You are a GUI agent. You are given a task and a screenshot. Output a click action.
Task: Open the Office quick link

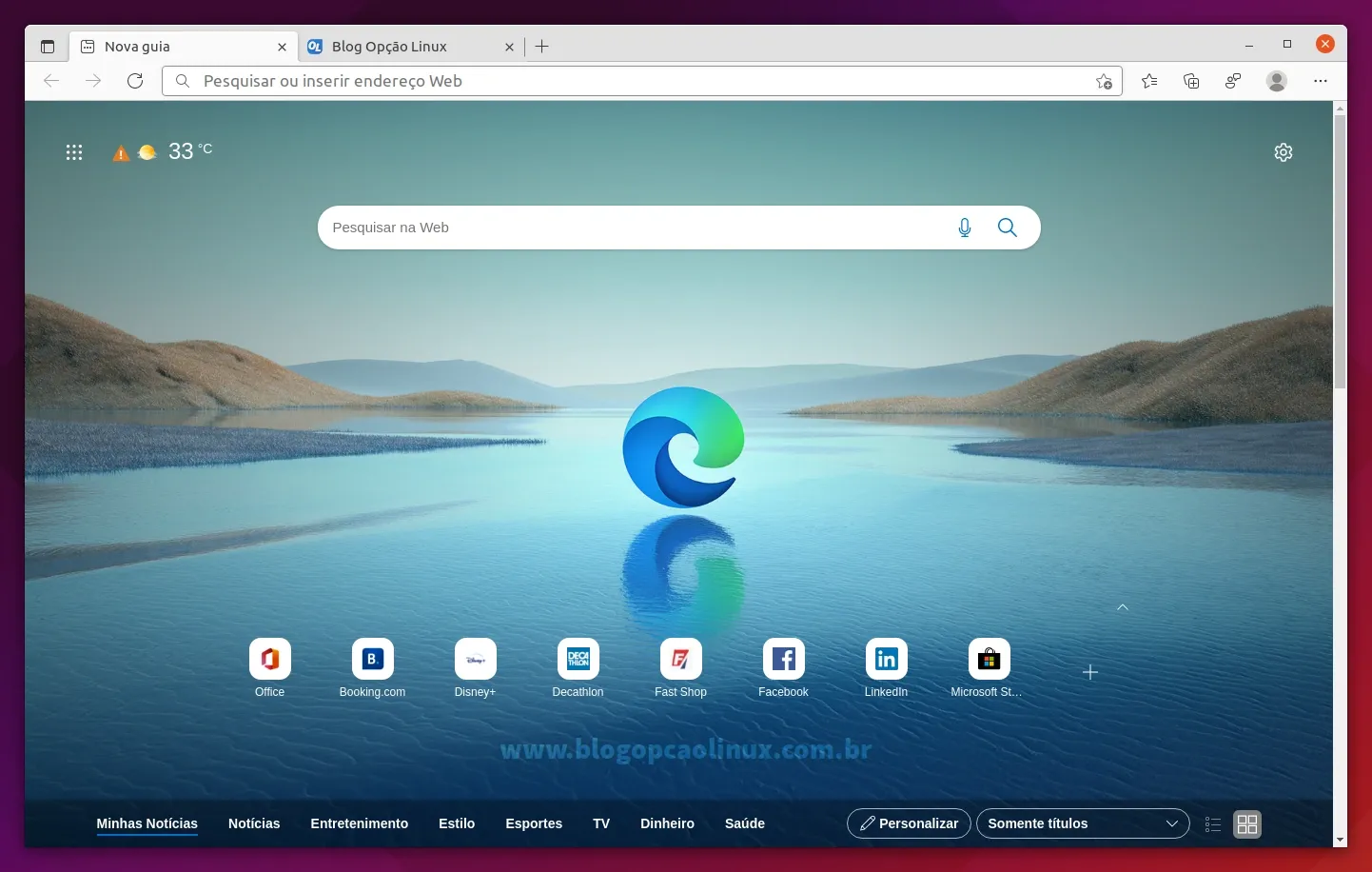(270, 668)
